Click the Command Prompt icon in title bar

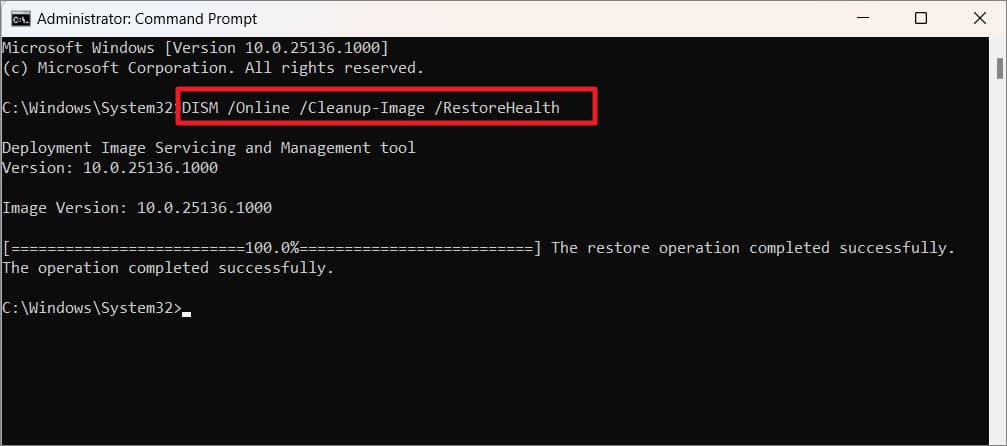click(x=19, y=18)
